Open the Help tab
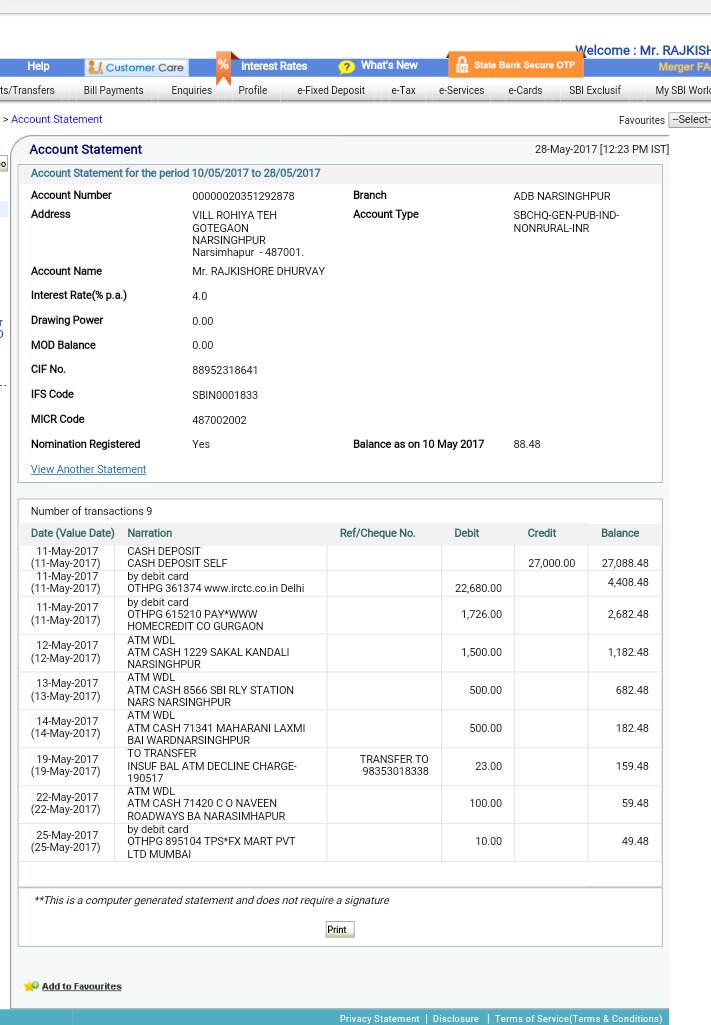Image resolution: width=711 pixels, height=1025 pixels. (x=38, y=66)
